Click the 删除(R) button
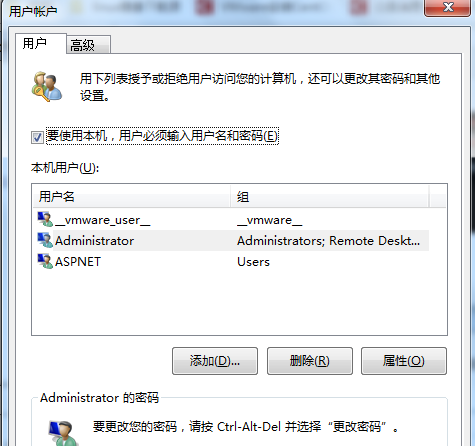475x446 pixels. coord(310,361)
